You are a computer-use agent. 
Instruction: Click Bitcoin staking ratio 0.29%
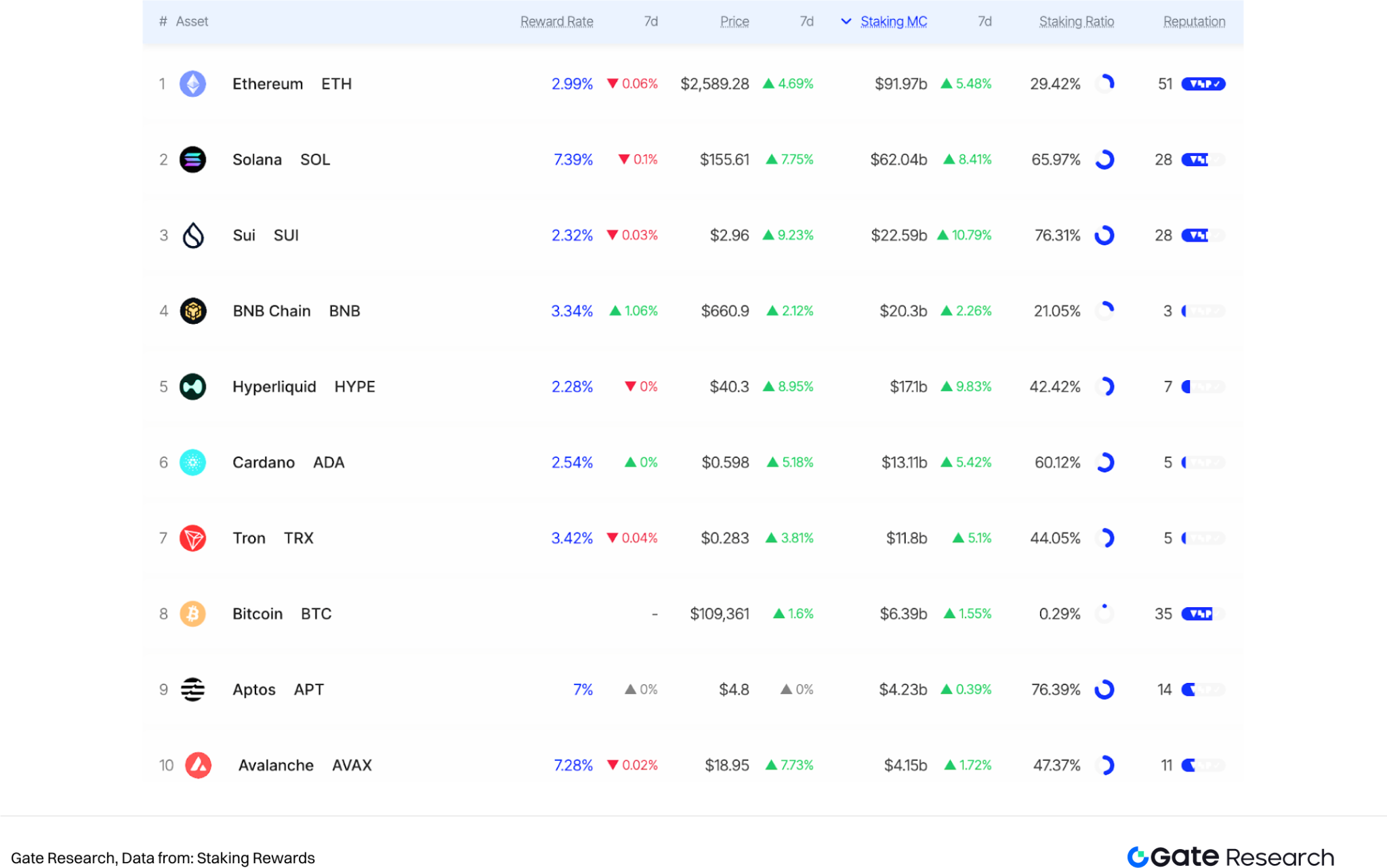(1060, 614)
